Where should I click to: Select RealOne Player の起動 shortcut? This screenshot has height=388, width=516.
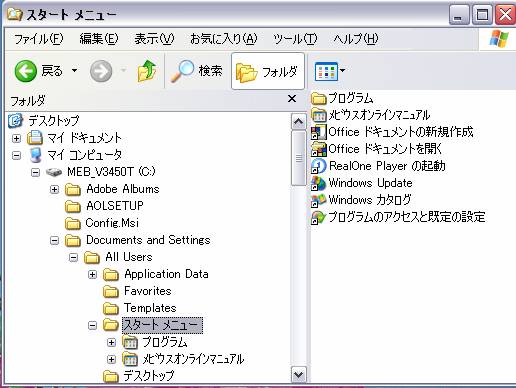point(378,166)
